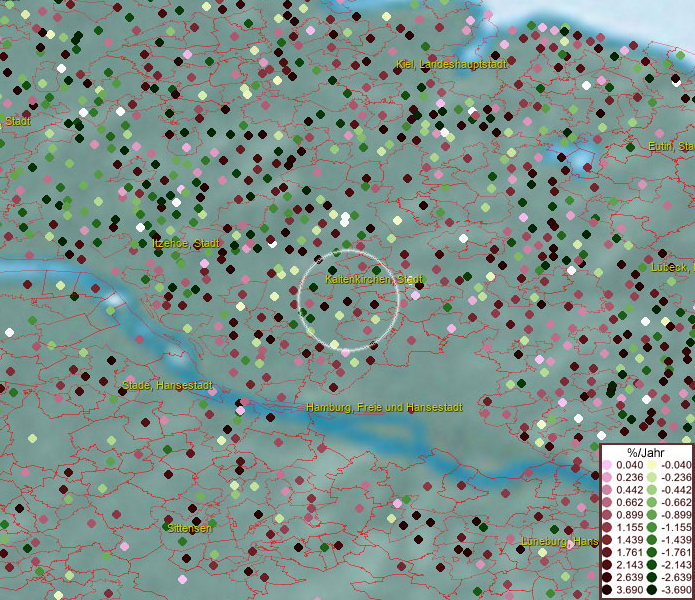695x600 pixels.
Task: Click the legend value -1.155
Action: 676,527
